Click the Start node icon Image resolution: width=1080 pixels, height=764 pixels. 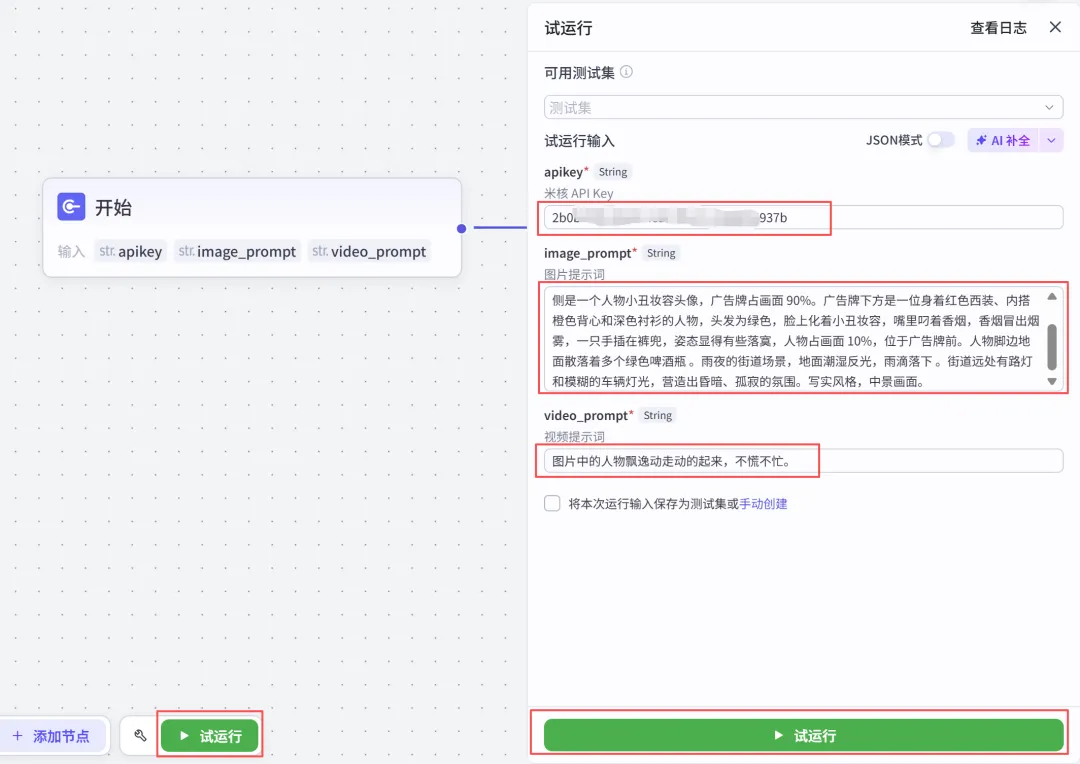(x=71, y=207)
